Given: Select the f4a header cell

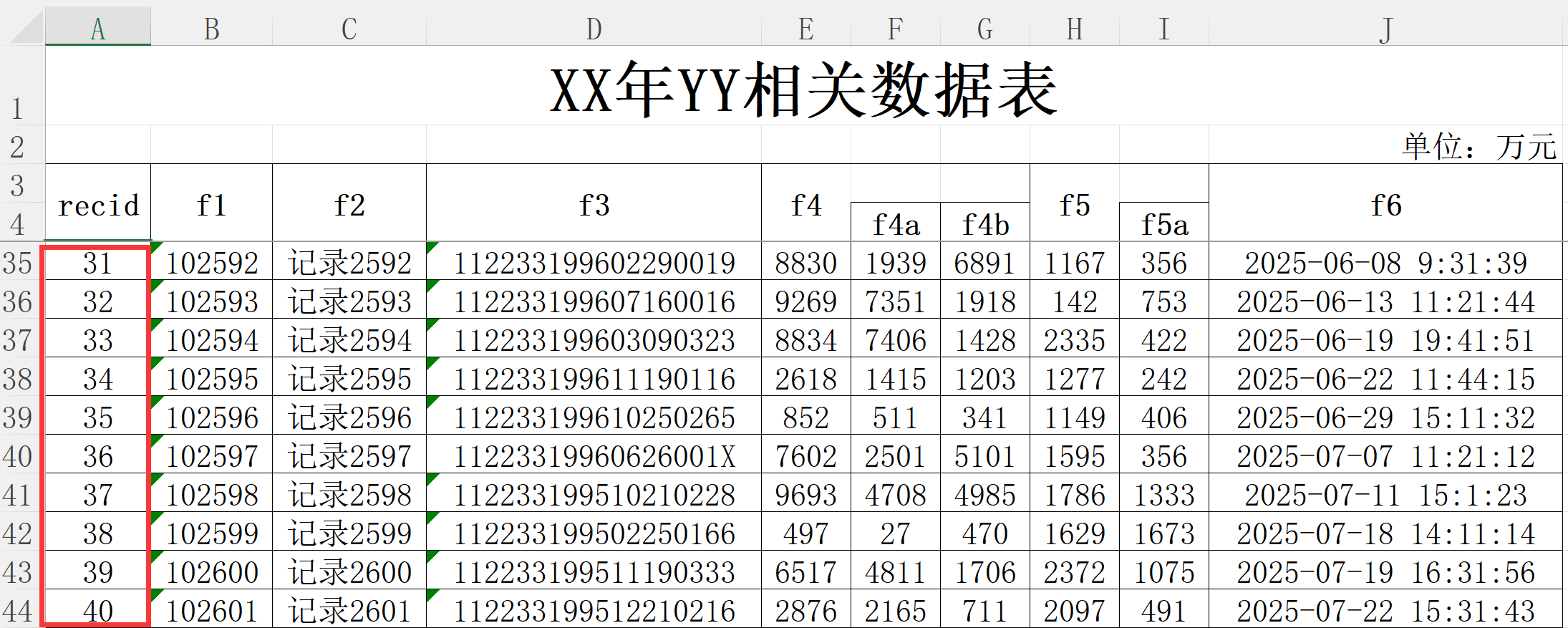Looking at the screenshot, I should click(x=895, y=224).
